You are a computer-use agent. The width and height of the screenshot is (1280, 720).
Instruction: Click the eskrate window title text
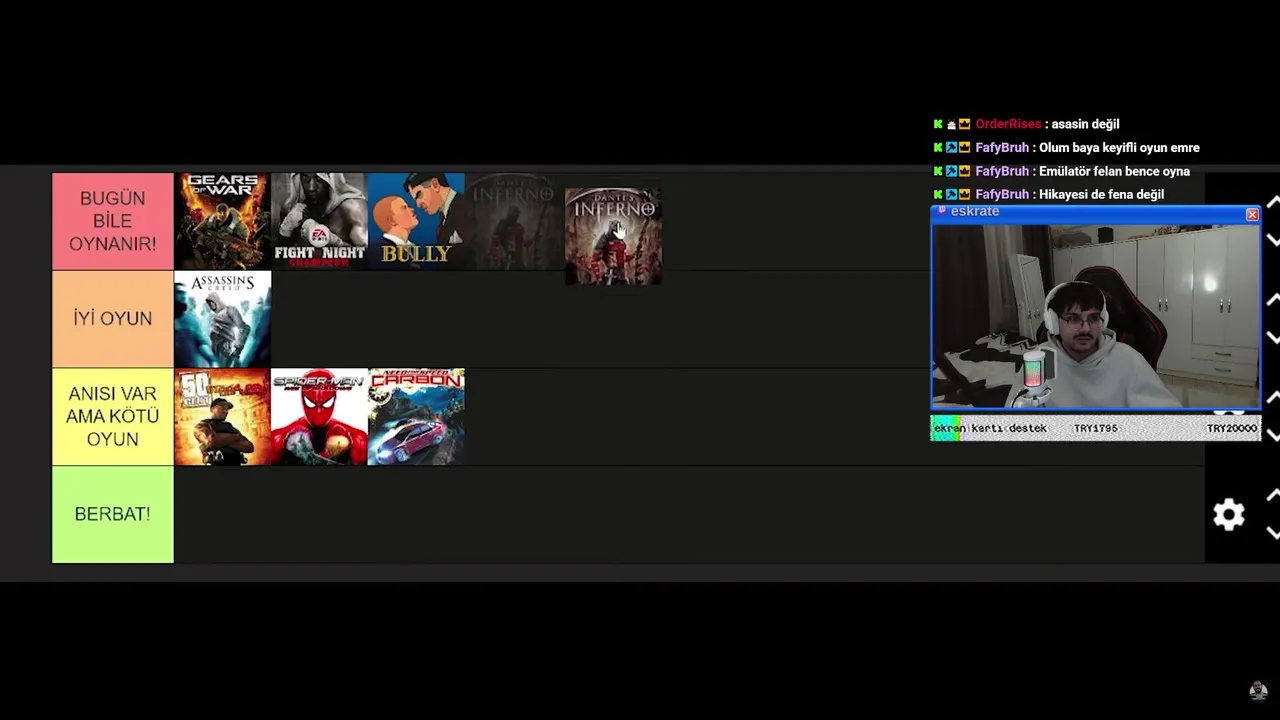pyautogui.click(x=975, y=212)
